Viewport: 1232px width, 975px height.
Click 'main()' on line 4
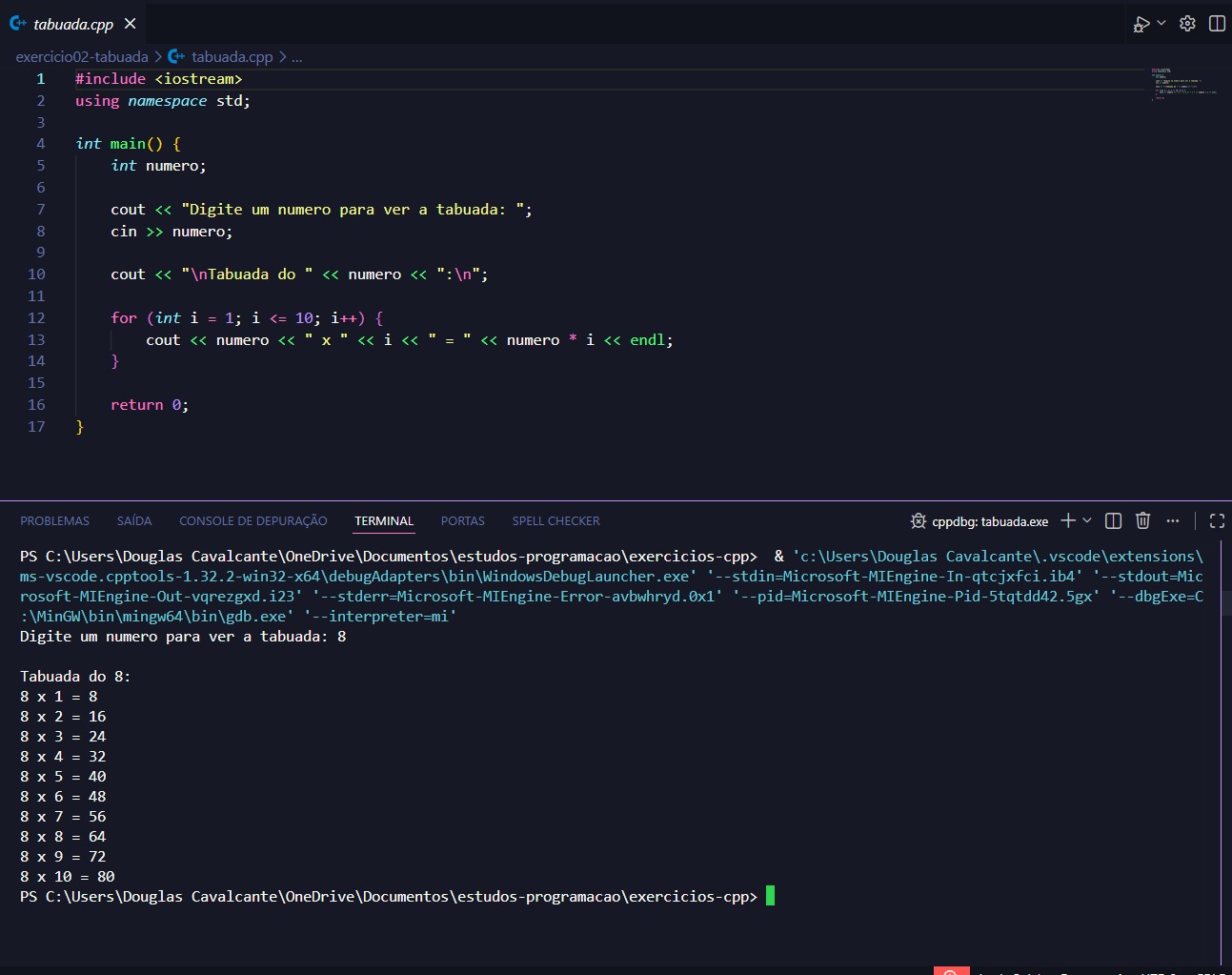(136, 144)
